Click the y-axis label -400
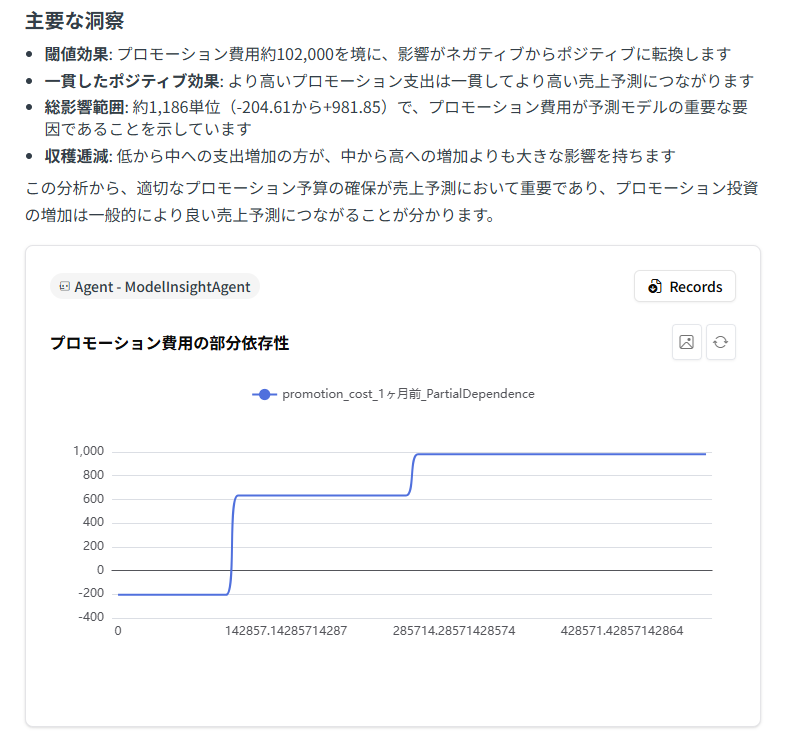 click(90, 617)
